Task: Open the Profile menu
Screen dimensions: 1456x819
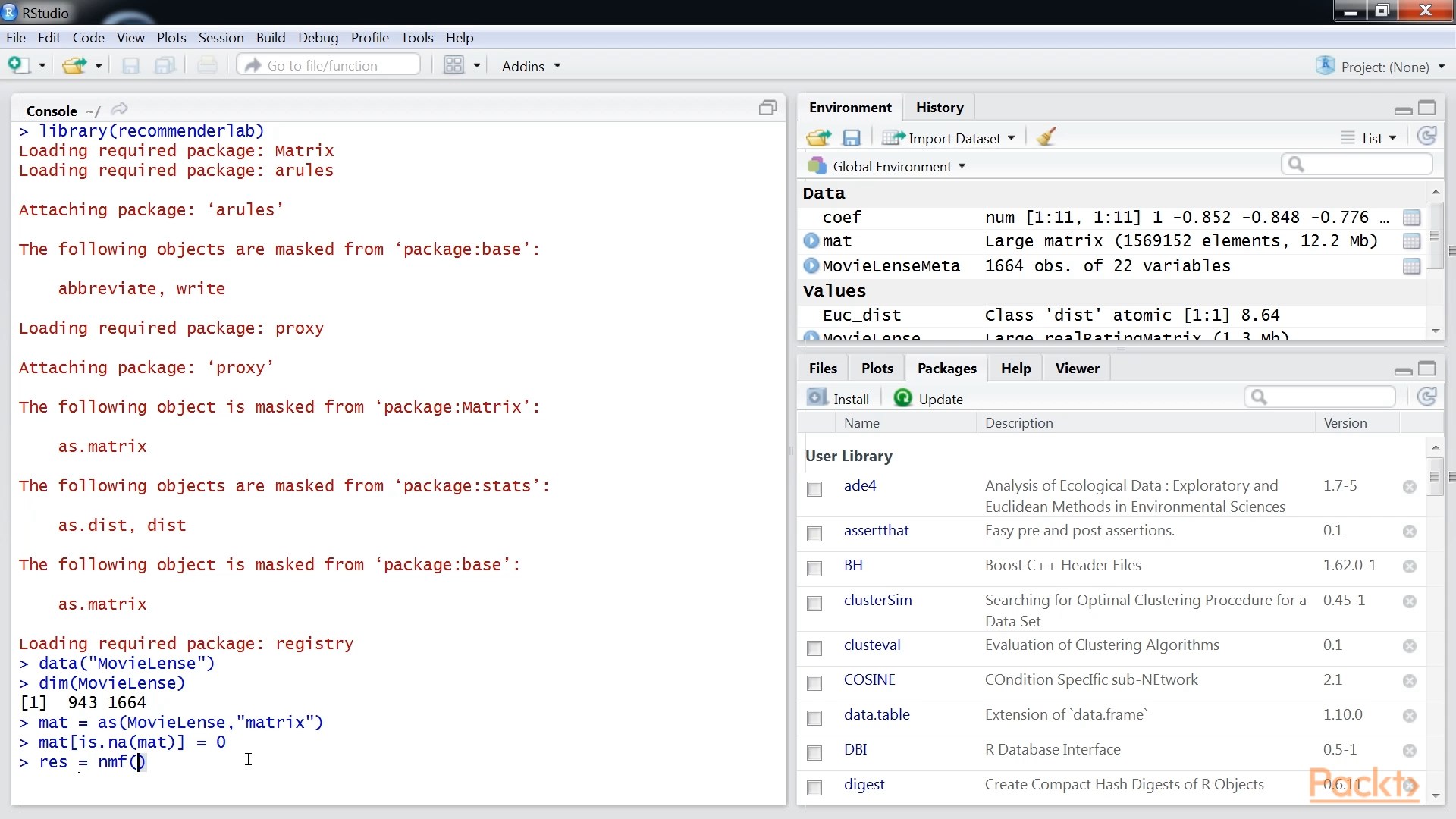Action: click(370, 37)
